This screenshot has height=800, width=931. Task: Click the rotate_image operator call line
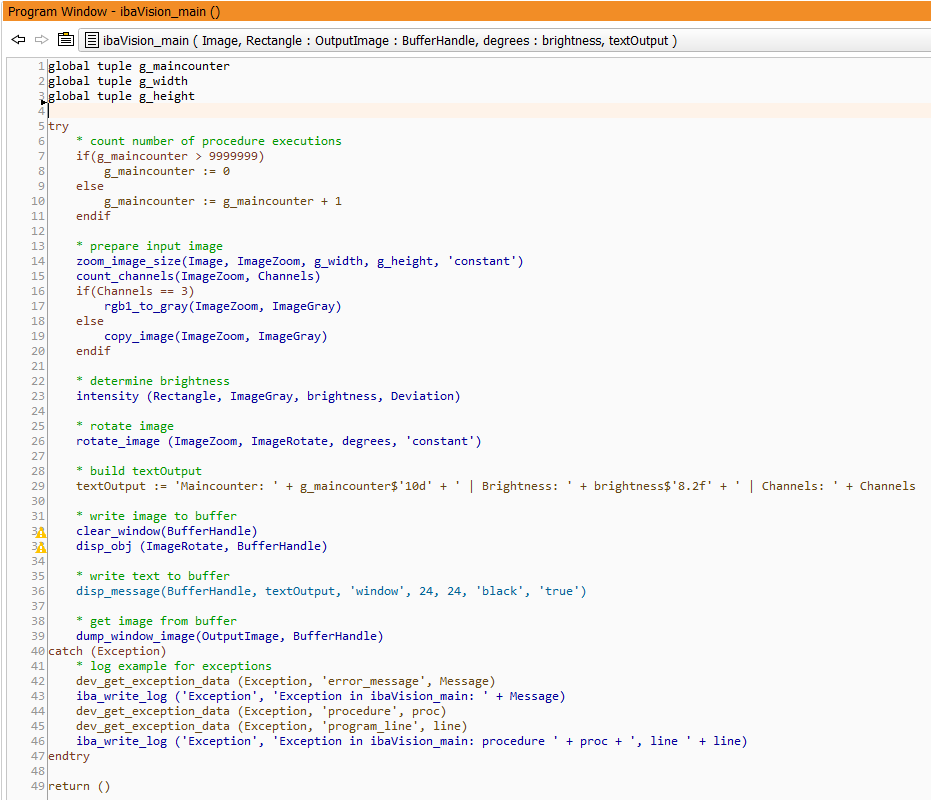click(278, 441)
